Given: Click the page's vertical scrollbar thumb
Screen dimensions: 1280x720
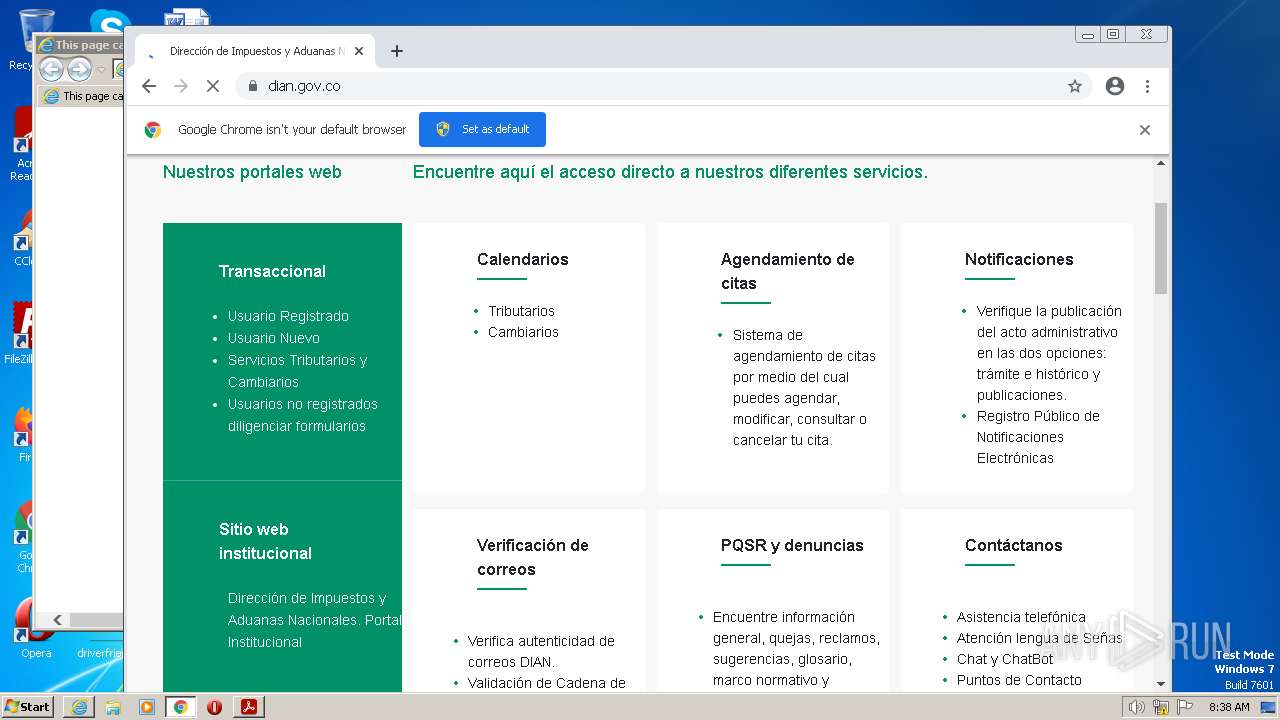Looking at the screenshot, I should click(1161, 248).
